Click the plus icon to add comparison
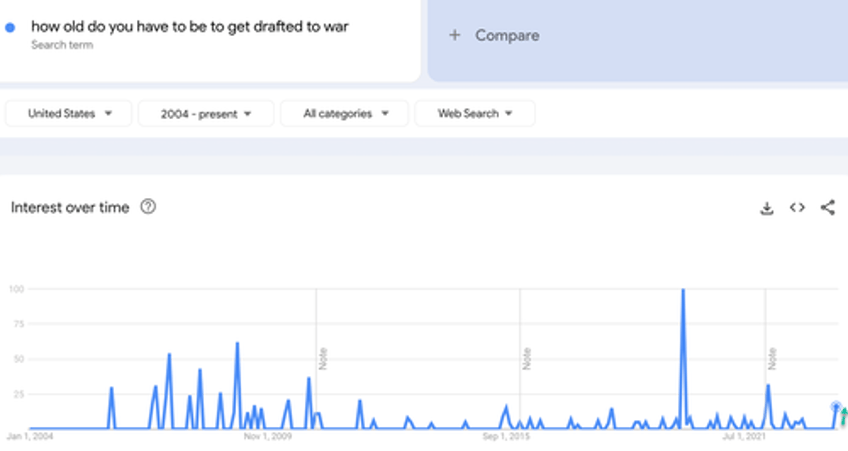The image size is (848, 451). 455,35
